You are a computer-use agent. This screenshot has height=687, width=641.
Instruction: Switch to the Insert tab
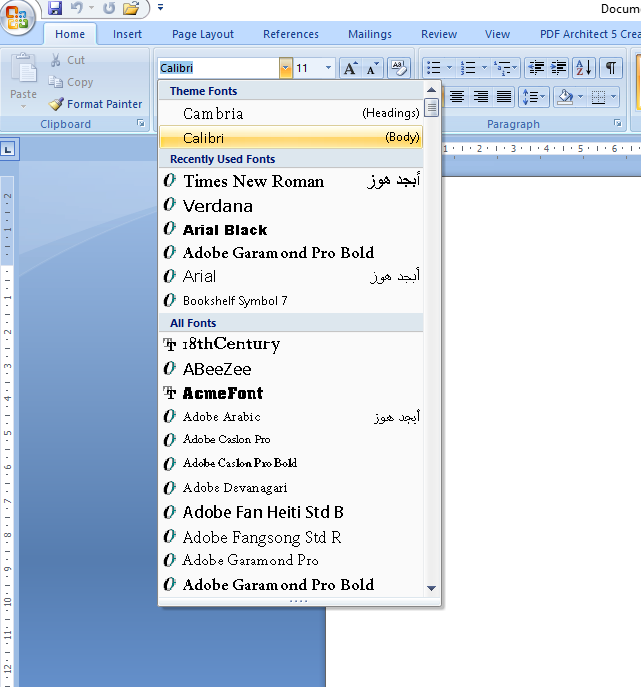point(127,34)
